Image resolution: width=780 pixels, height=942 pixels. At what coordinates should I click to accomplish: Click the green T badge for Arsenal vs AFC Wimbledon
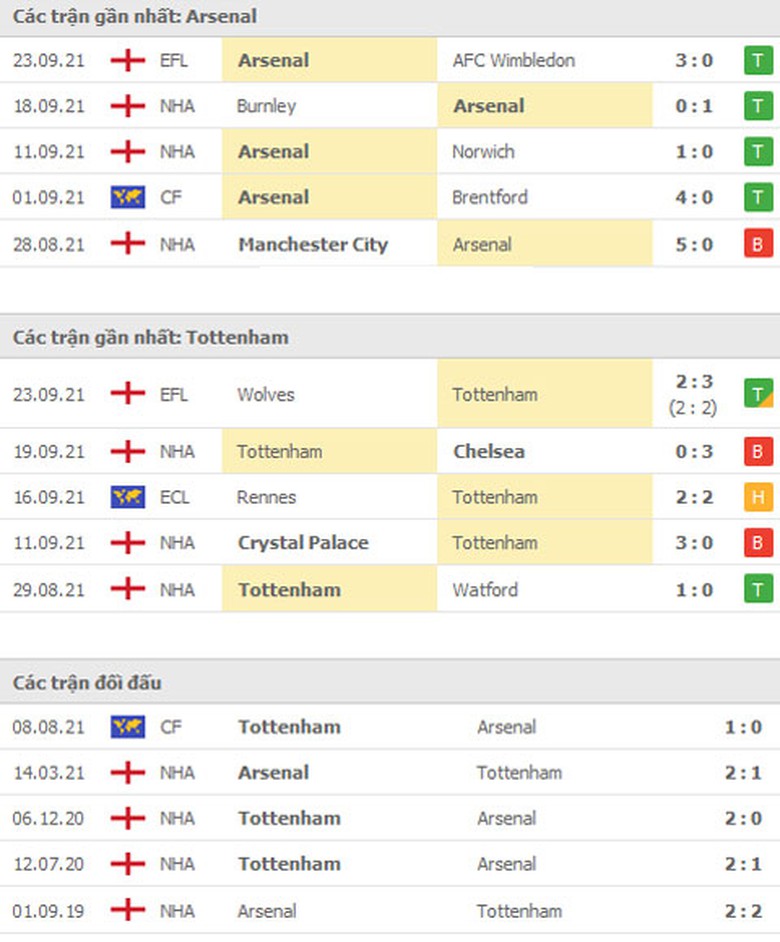click(758, 60)
